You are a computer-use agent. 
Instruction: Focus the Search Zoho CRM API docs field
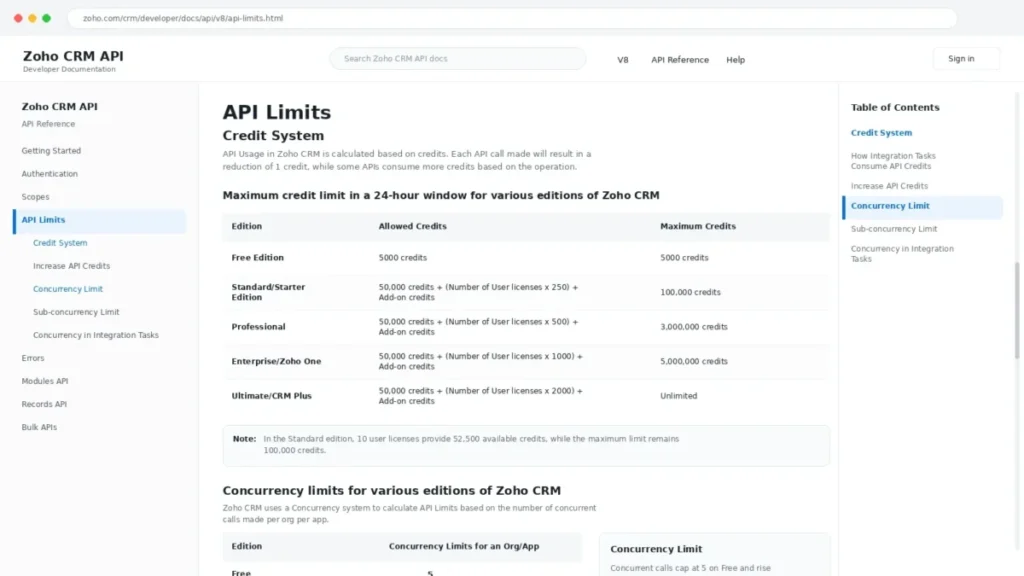pos(458,59)
